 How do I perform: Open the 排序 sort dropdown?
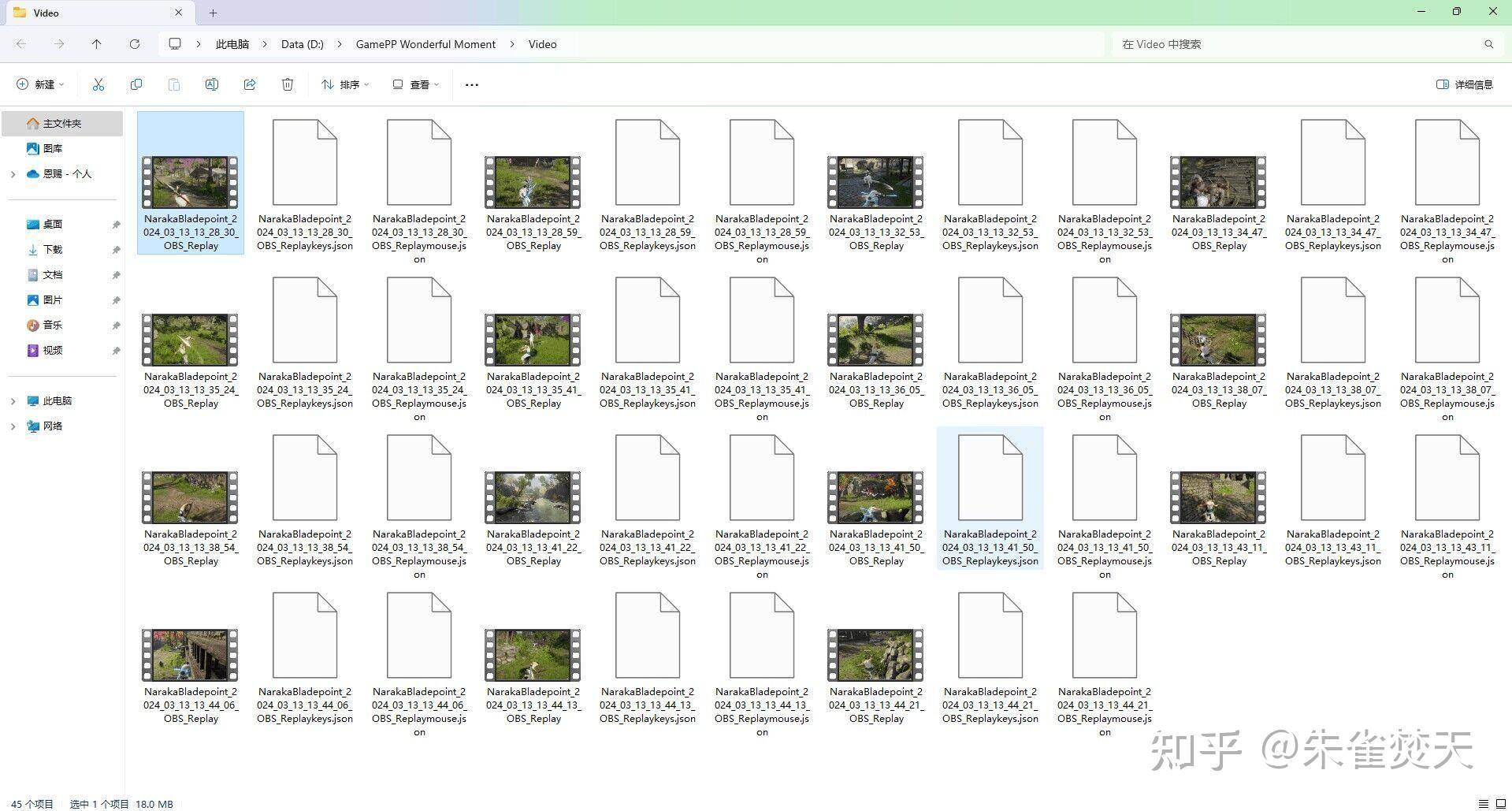point(345,84)
